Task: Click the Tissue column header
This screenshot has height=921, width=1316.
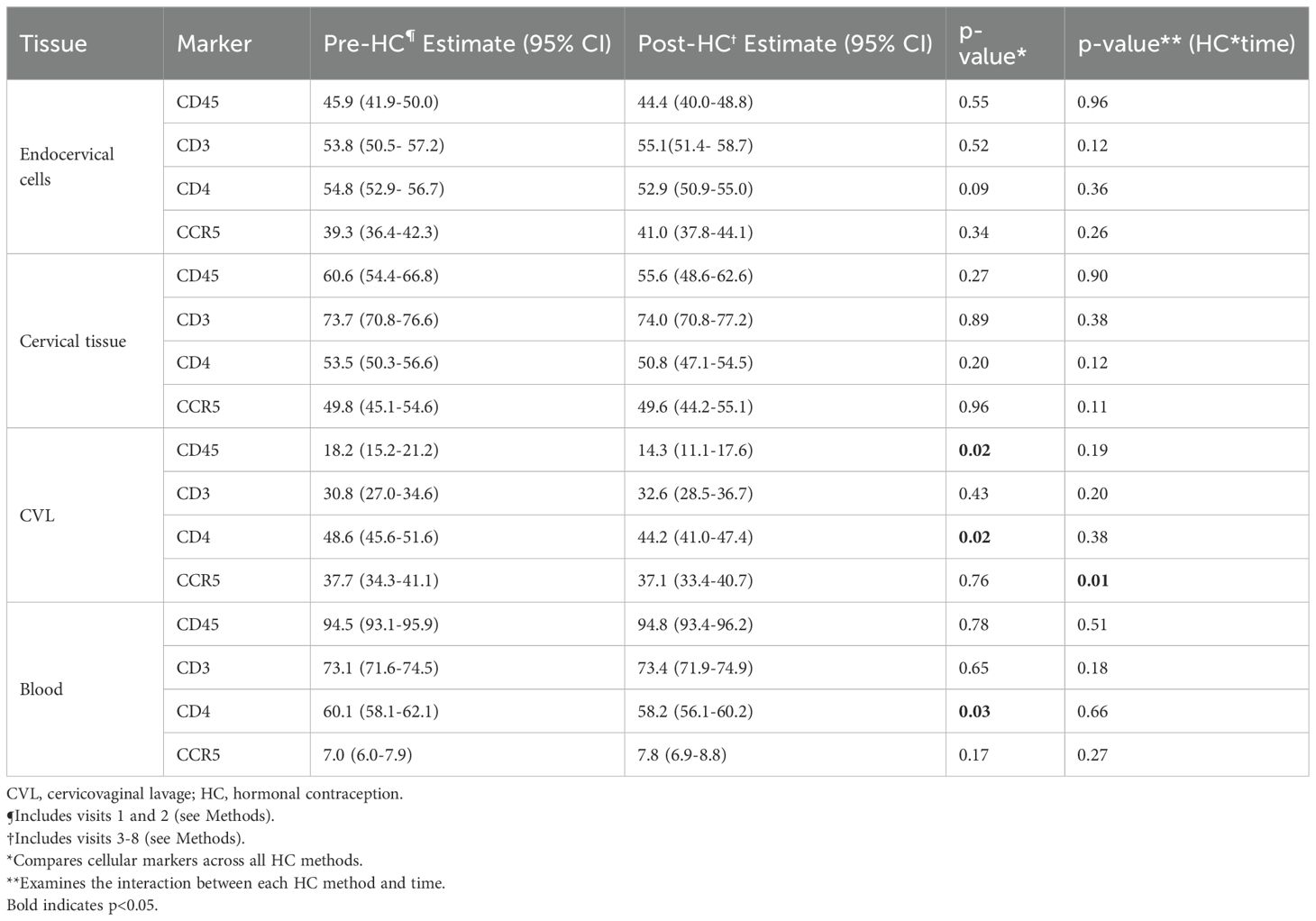Action: coord(53,43)
